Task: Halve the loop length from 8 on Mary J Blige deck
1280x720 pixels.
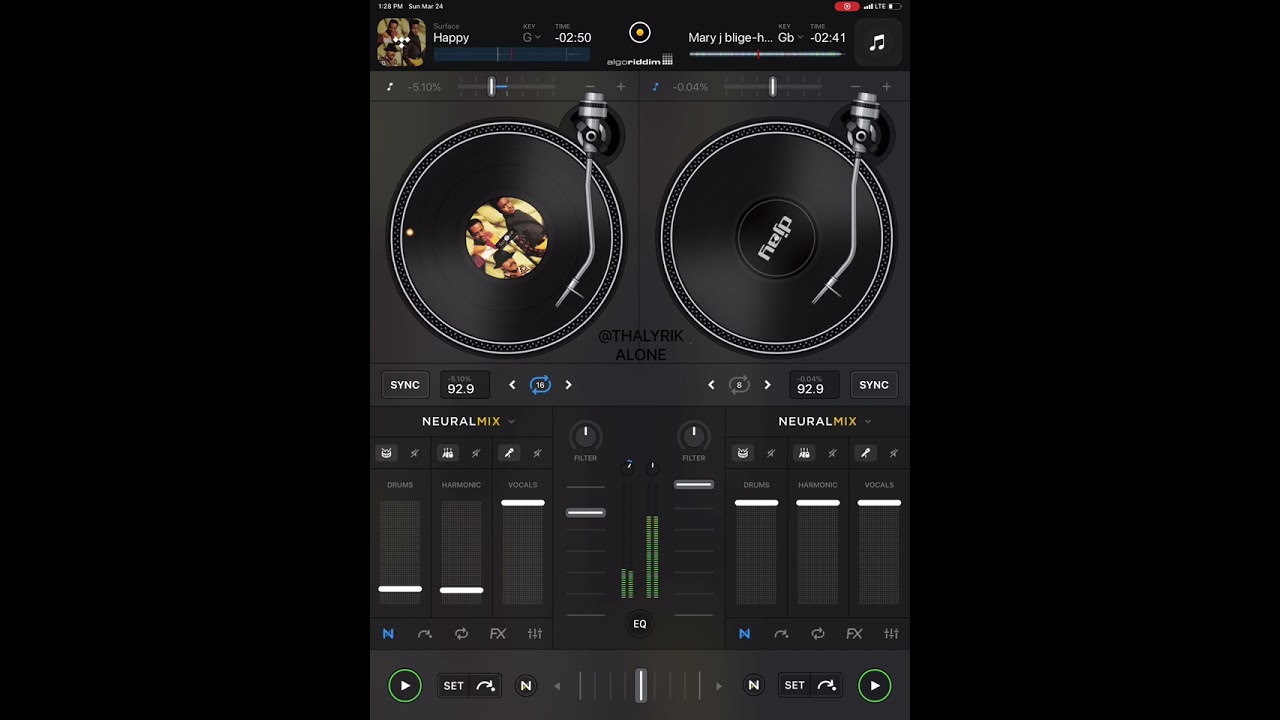Action: click(x=711, y=385)
